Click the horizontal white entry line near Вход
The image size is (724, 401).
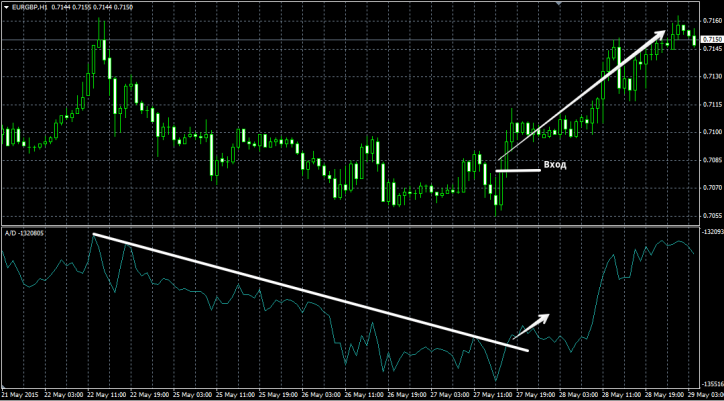[x=517, y=170]
